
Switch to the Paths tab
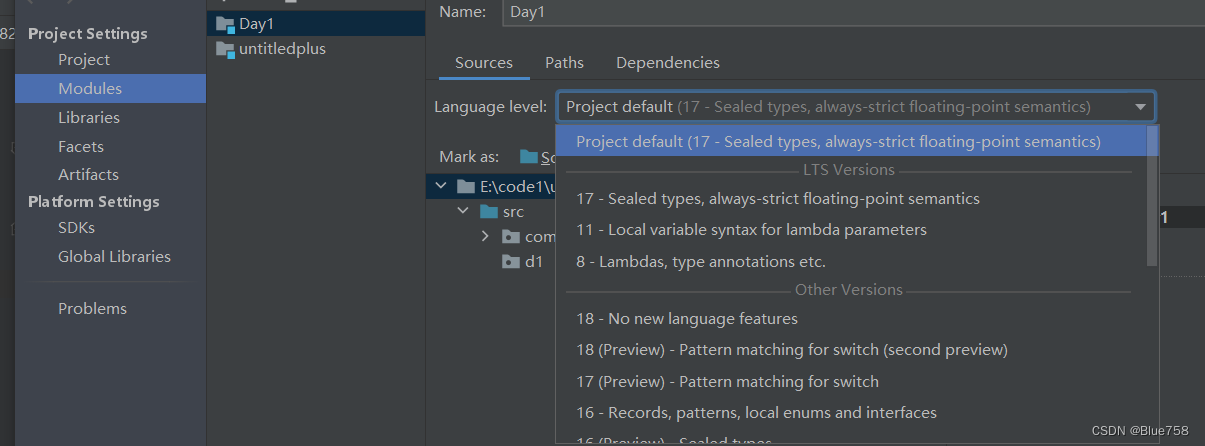(x=564, y=63)
